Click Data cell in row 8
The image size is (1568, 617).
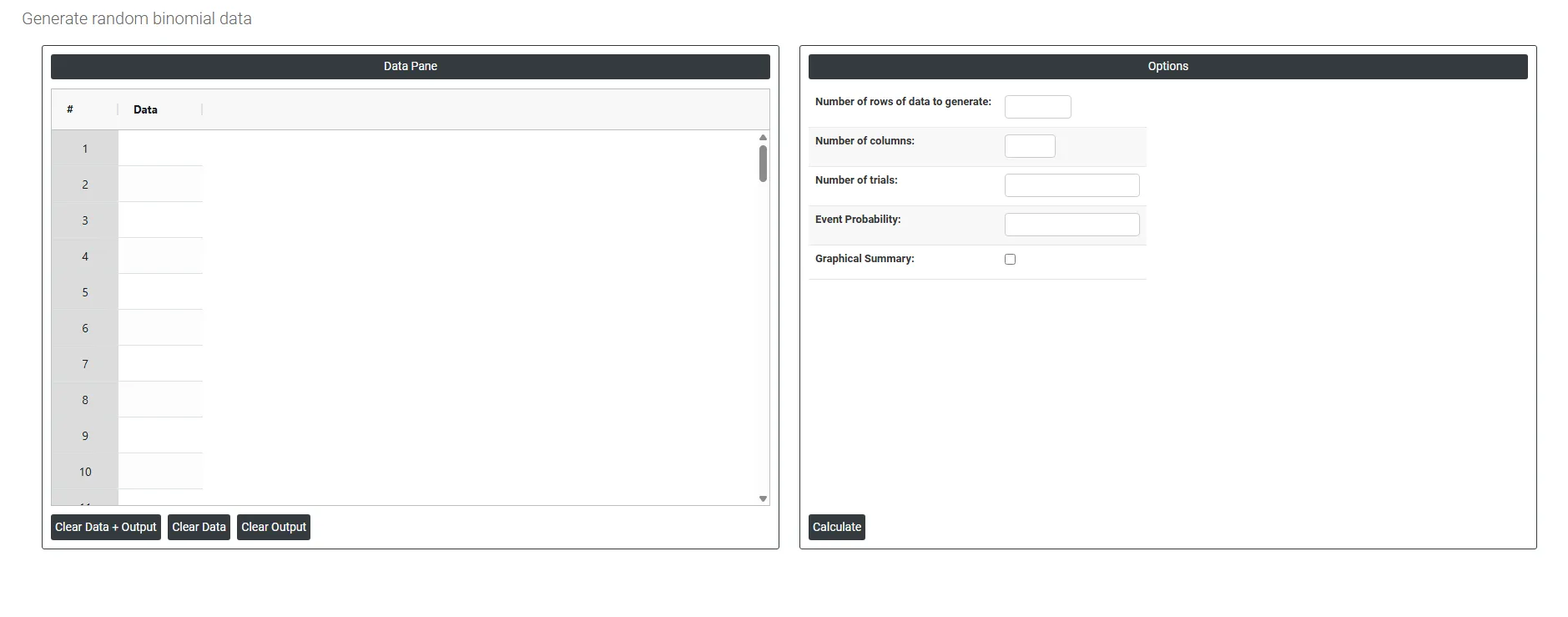160,400
